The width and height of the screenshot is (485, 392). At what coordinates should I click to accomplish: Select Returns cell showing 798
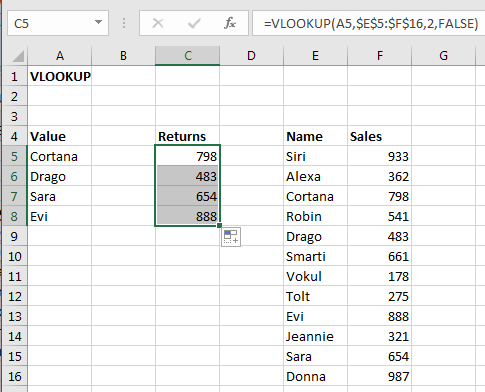[x=187, y=156]
